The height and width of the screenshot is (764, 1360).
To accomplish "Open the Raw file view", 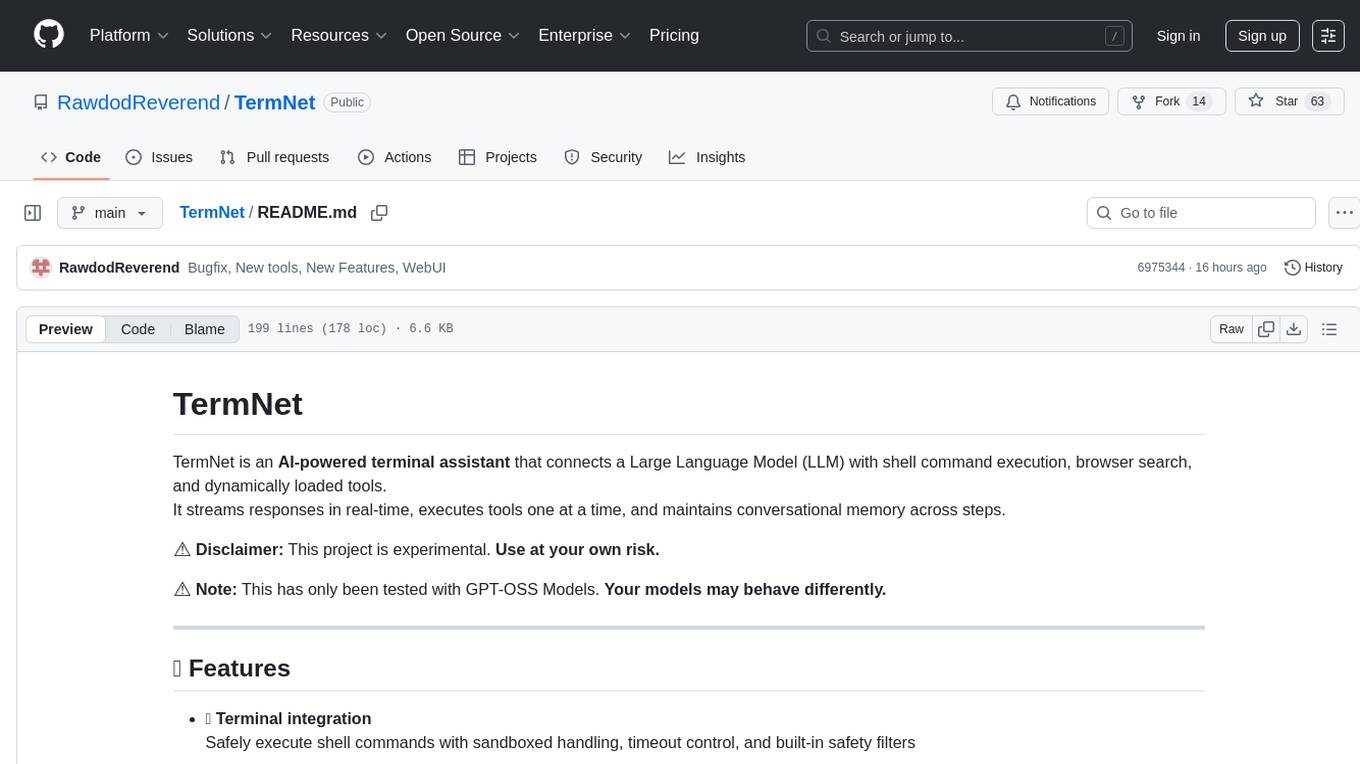I will [1231, 329].
